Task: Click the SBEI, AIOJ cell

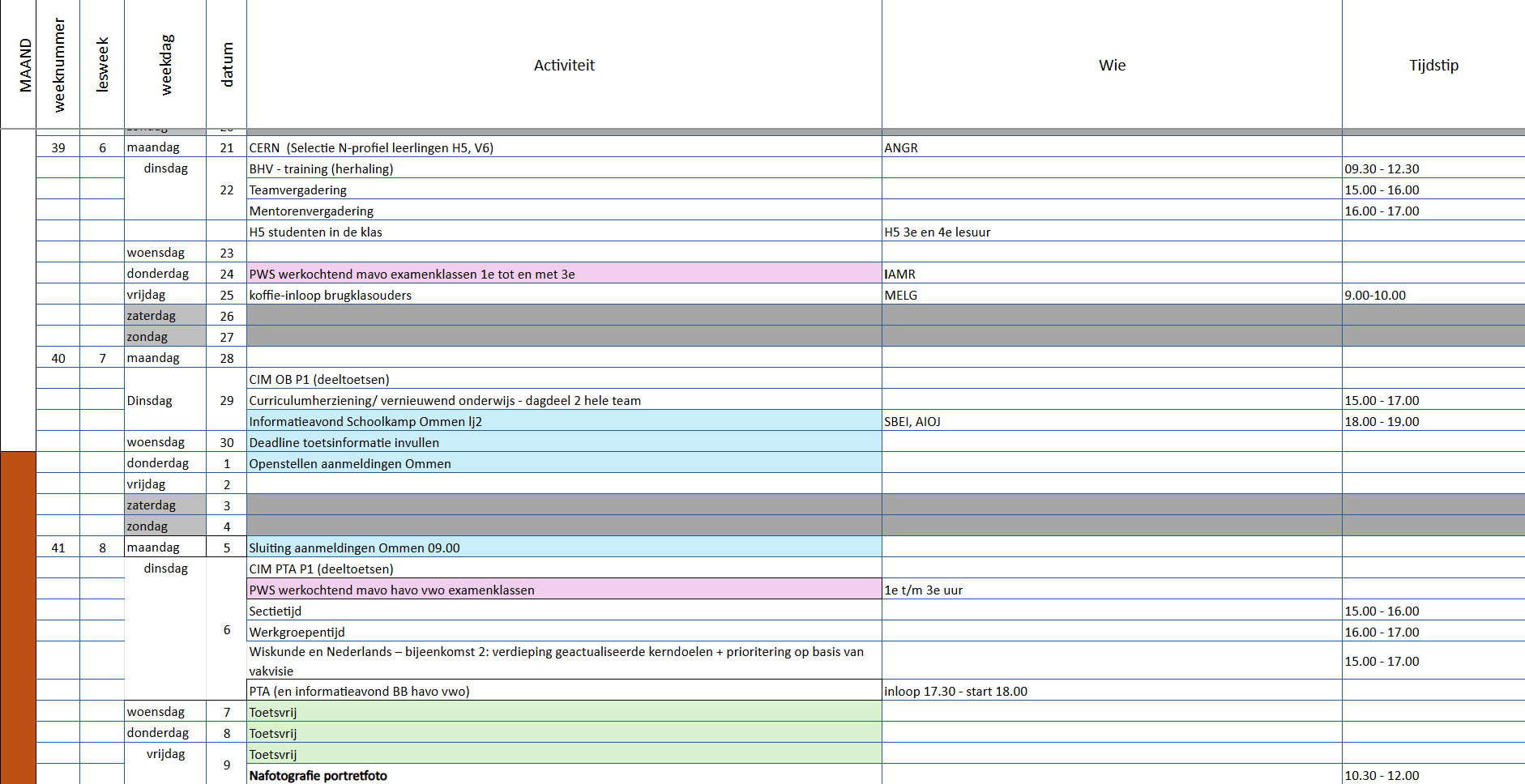Action: pos(1112,420)
